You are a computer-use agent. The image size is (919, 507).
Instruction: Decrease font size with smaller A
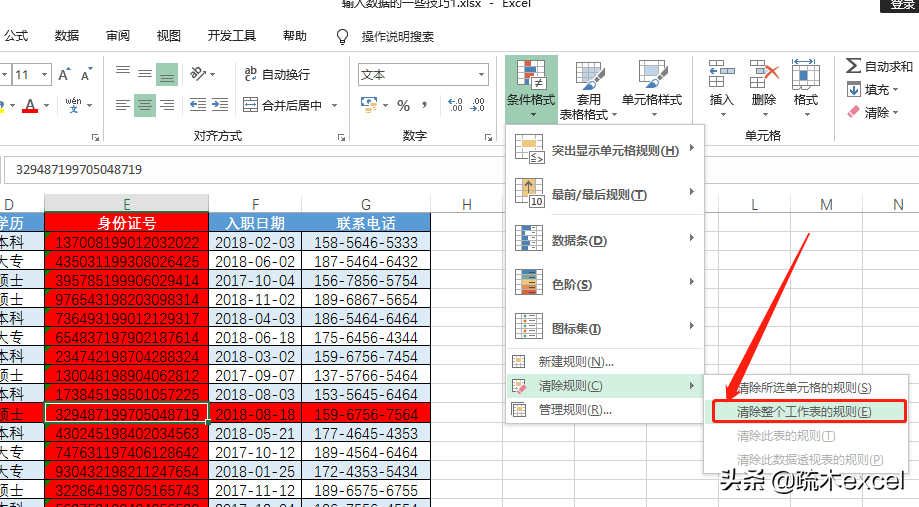click(x=87, y=74)
